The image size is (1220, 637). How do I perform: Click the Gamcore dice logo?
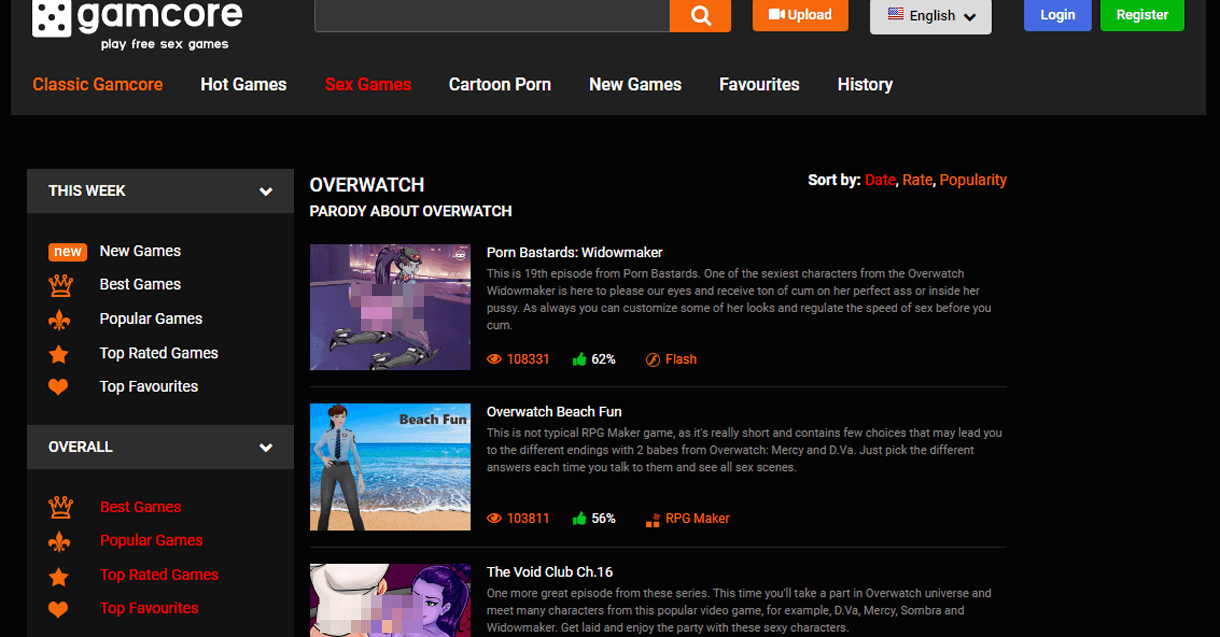pos(51,17)
